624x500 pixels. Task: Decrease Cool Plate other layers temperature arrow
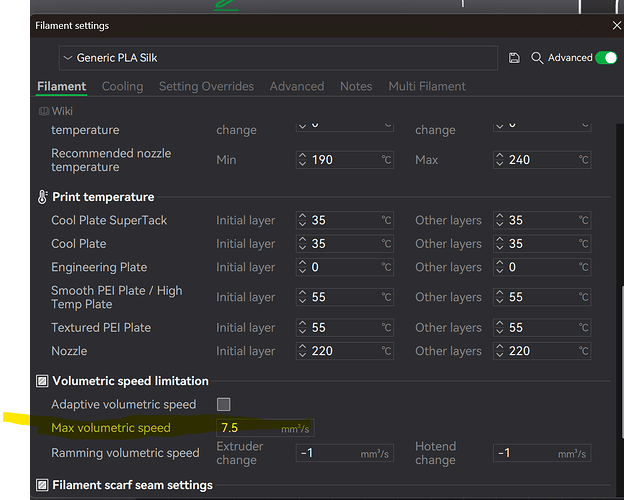click(x=499, y=247)
